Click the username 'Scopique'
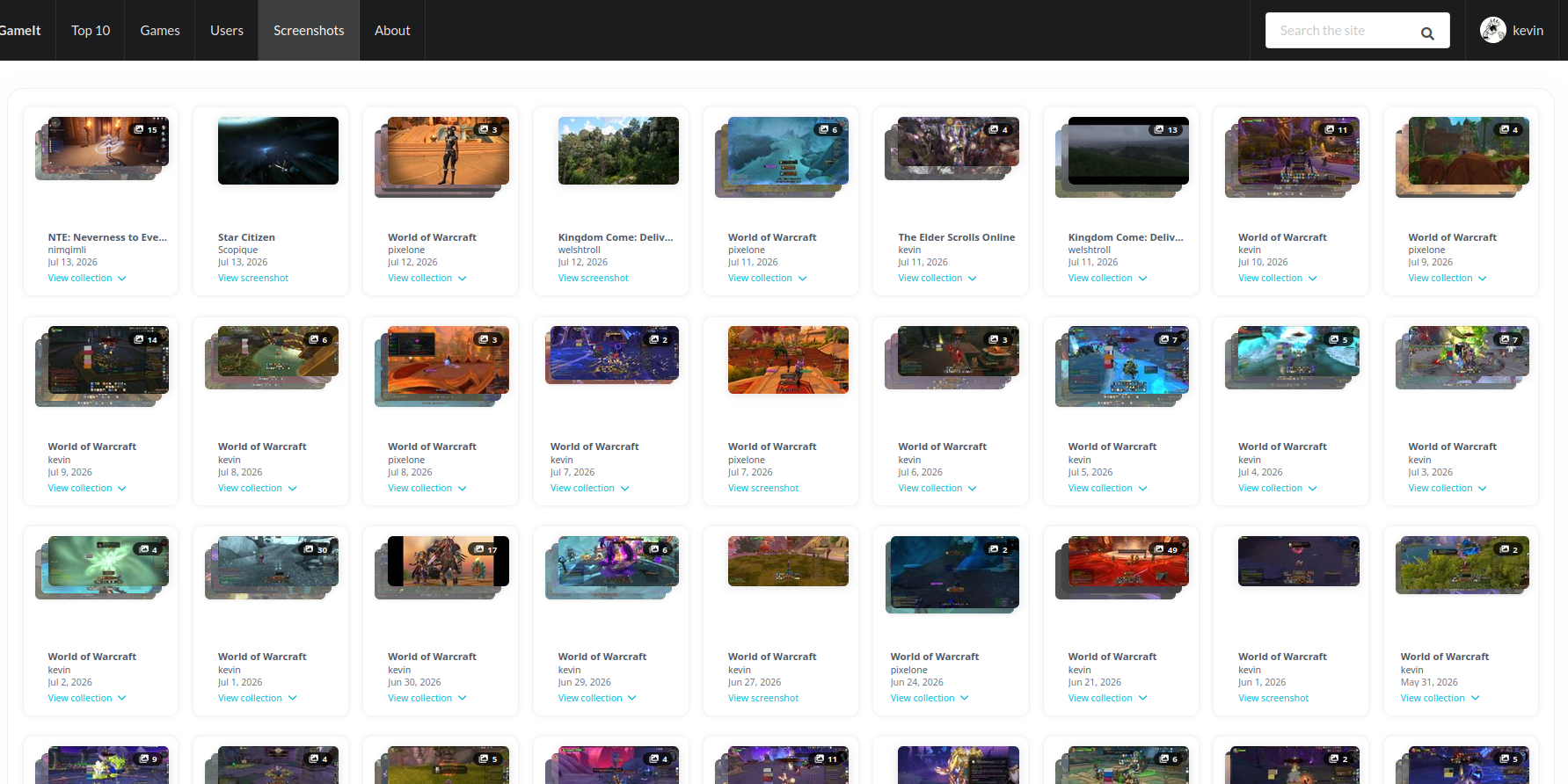The width and height of the screenshot is (1568, 784). (237, 250)
